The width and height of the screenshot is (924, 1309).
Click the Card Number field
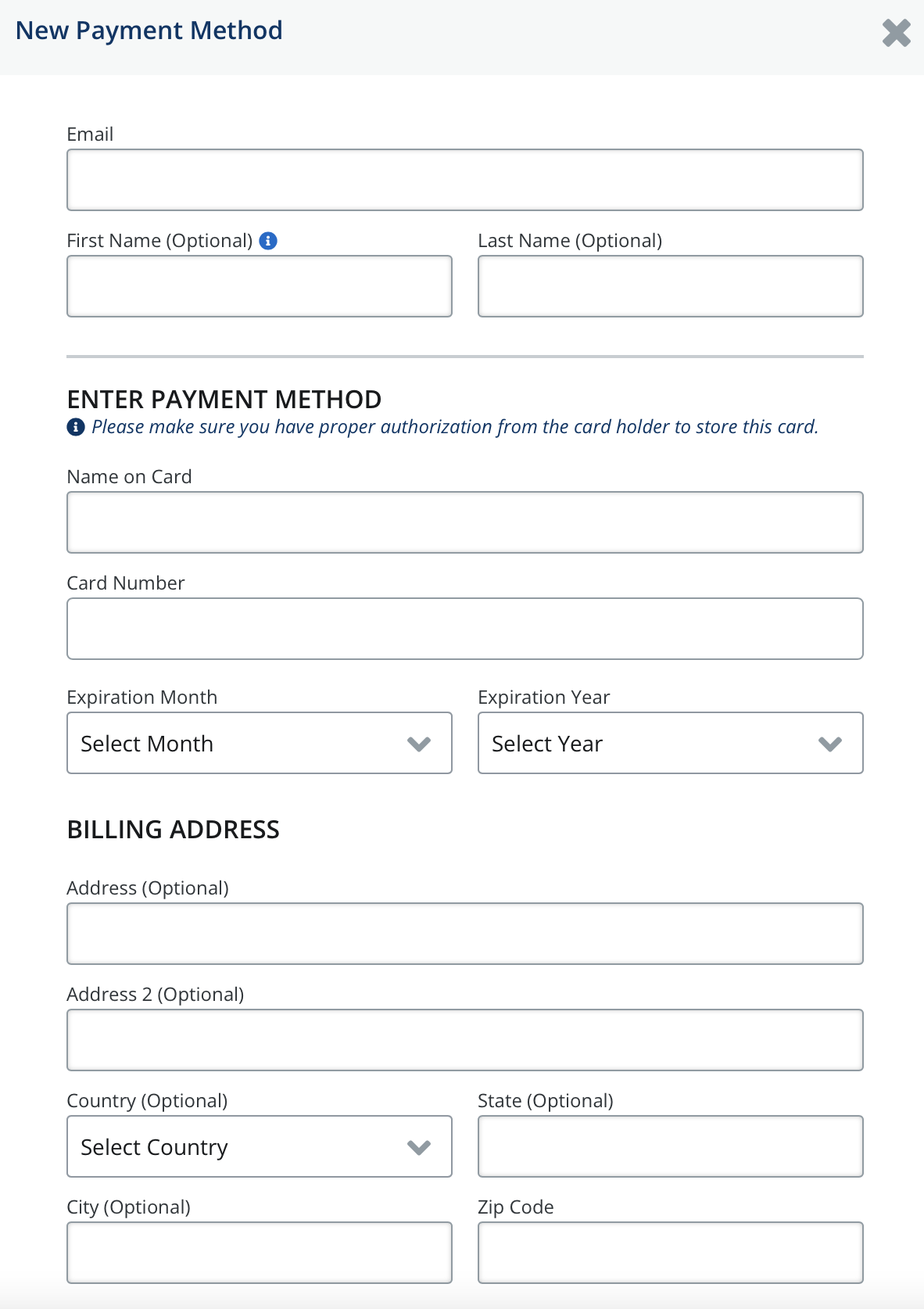coord(464,628)
